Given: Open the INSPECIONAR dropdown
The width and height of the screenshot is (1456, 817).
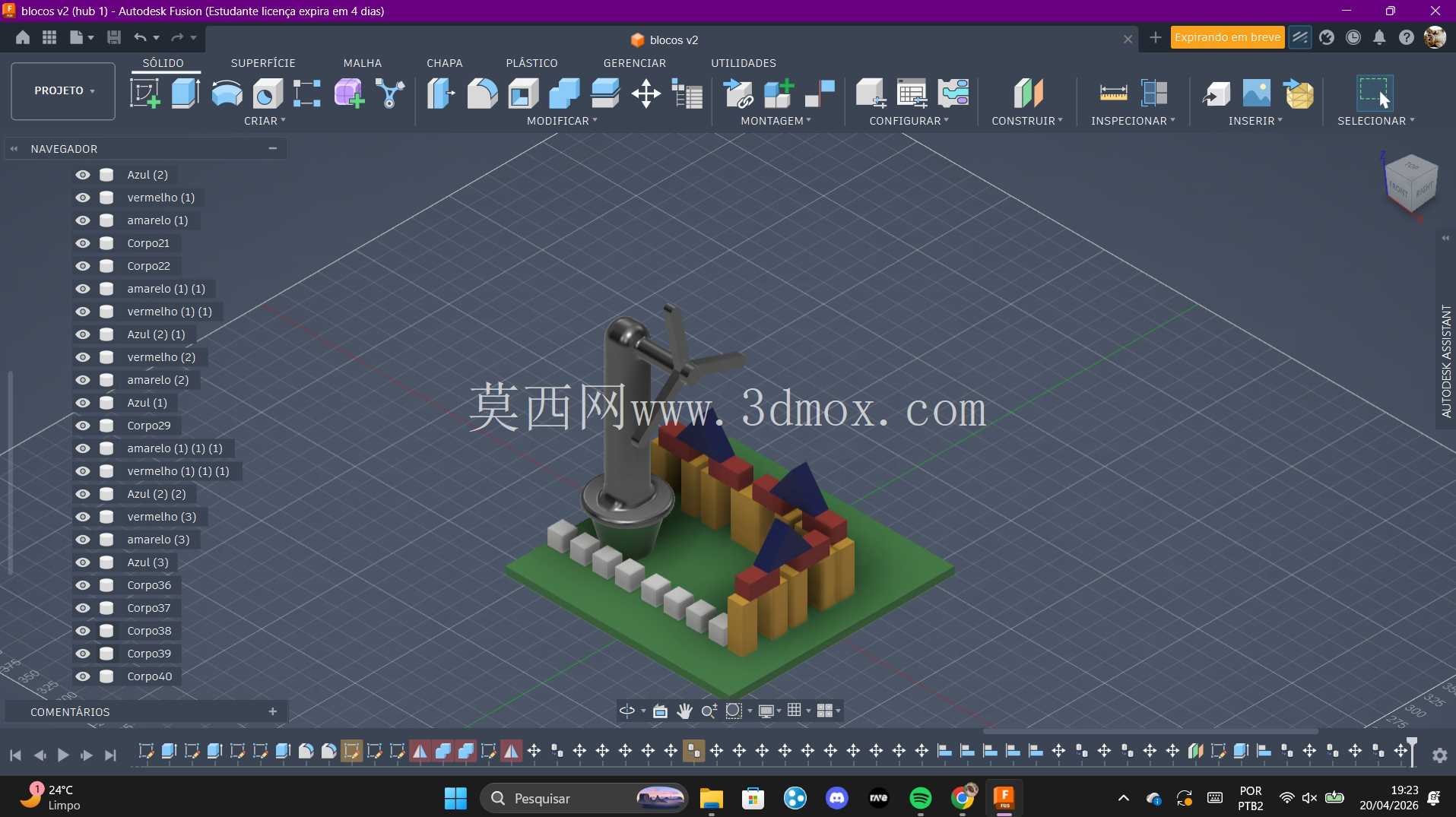Looking at the screenshot, I should [1133, 121].
